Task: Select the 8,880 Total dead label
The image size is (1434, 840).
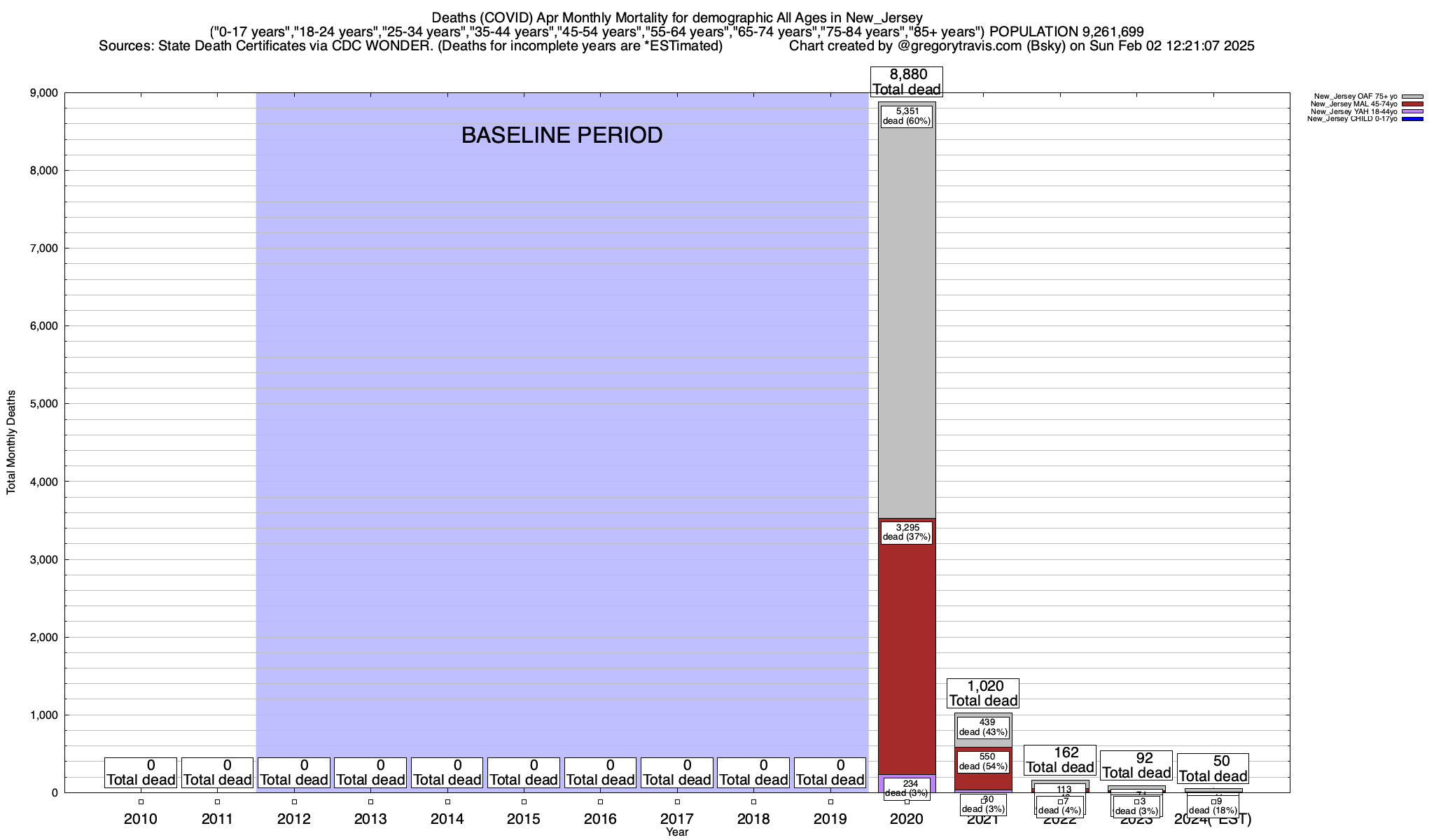Action: 907,82
